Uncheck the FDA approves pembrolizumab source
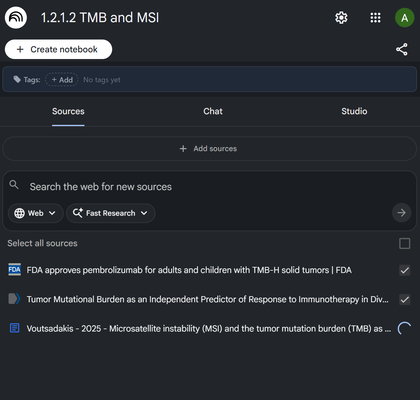Viewport: 420px width, 400px height. [x=404, y=270]
